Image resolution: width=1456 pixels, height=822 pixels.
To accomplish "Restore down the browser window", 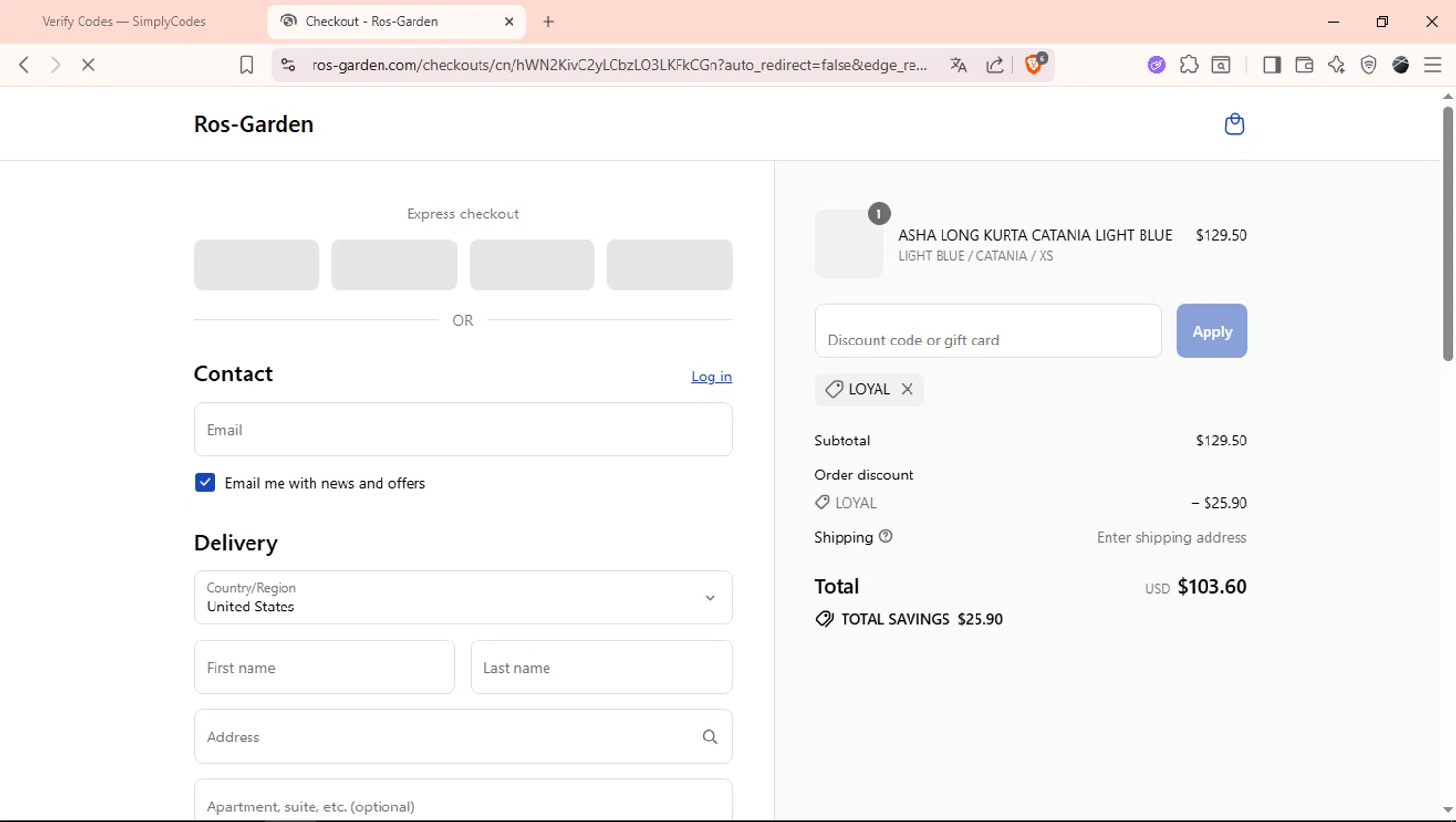I will [x=1382, y=21].
